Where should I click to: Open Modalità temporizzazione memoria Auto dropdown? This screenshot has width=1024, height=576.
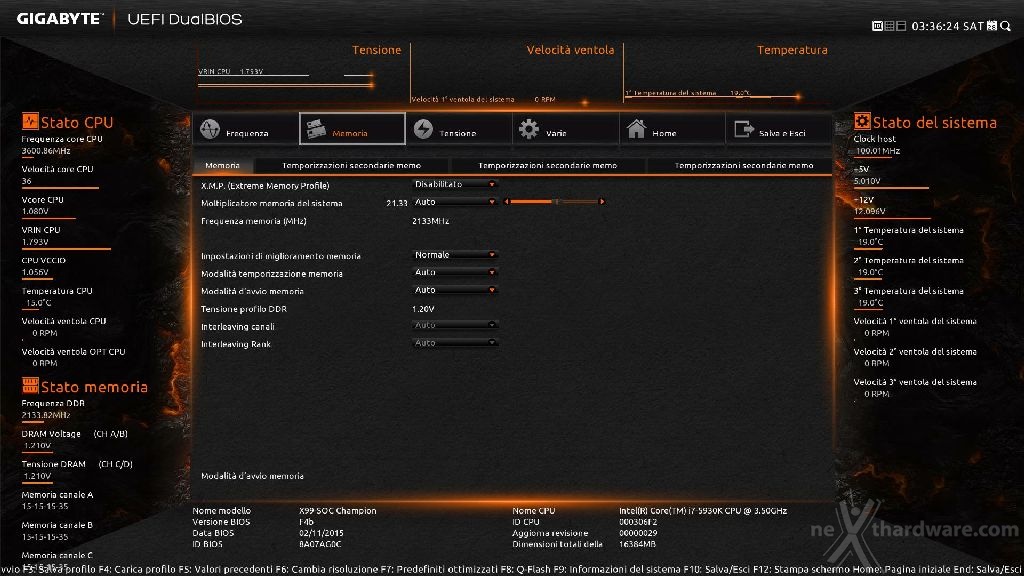click(455, 272)
